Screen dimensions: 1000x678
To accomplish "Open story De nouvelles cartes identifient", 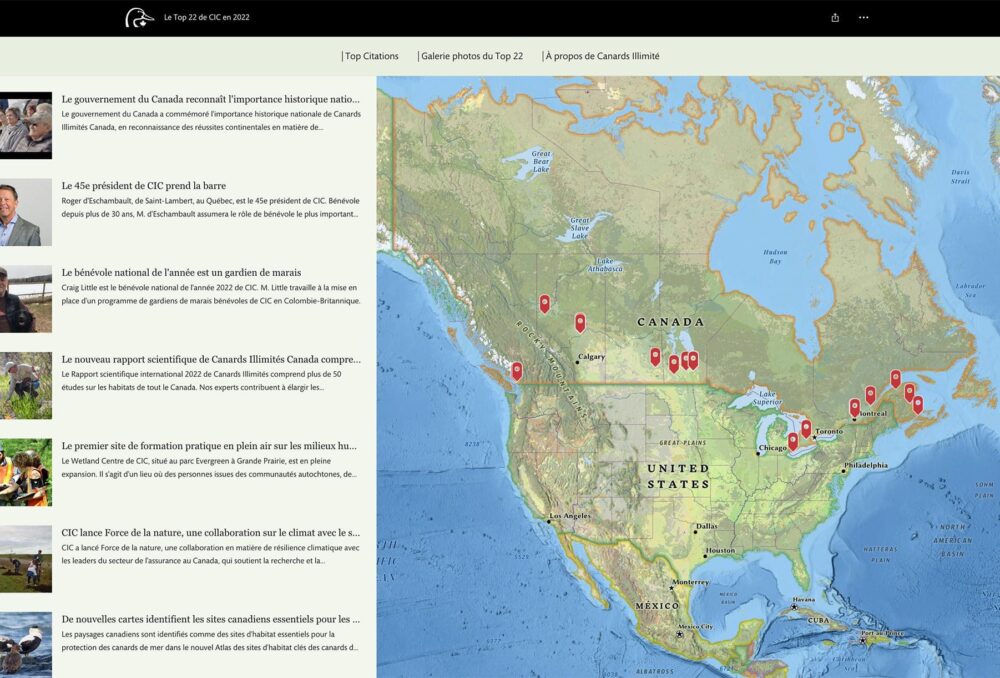I will tap(210, 619).
